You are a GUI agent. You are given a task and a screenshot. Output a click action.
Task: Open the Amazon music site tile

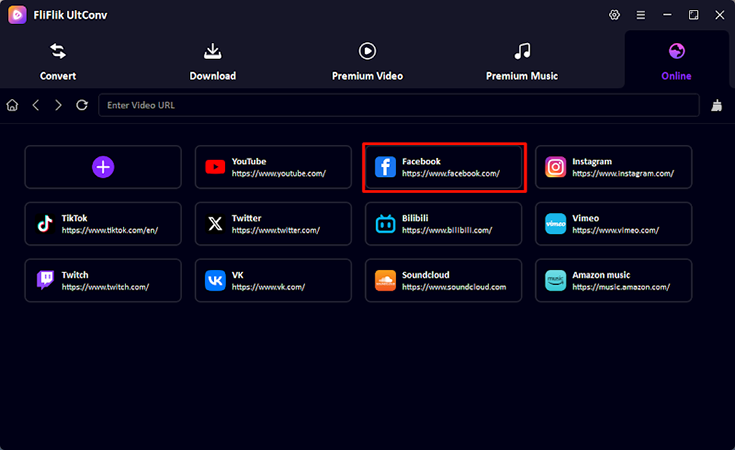(x=614, y=280)
